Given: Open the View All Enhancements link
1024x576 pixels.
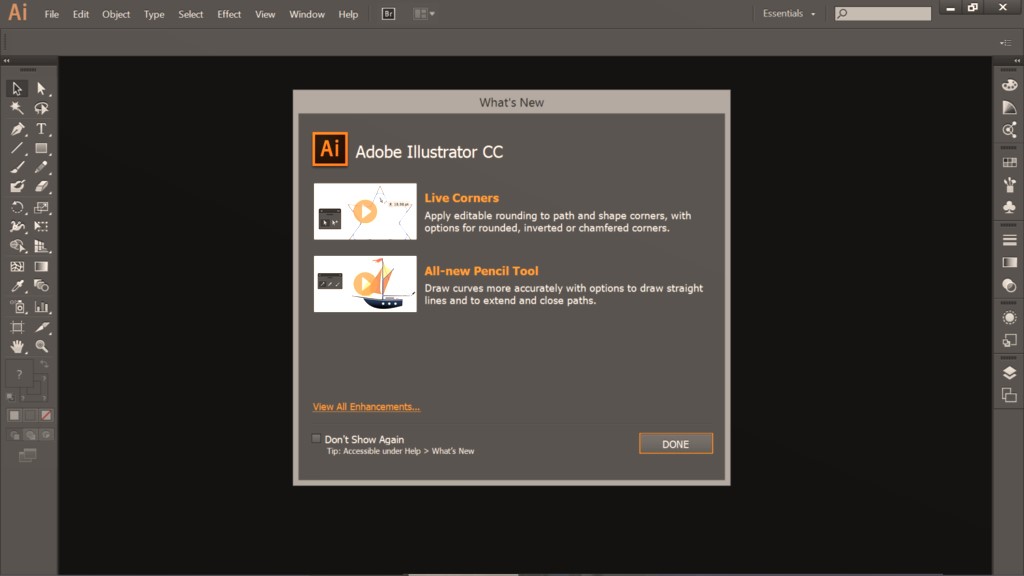Looking at the screenshot, I should (366, 407).
